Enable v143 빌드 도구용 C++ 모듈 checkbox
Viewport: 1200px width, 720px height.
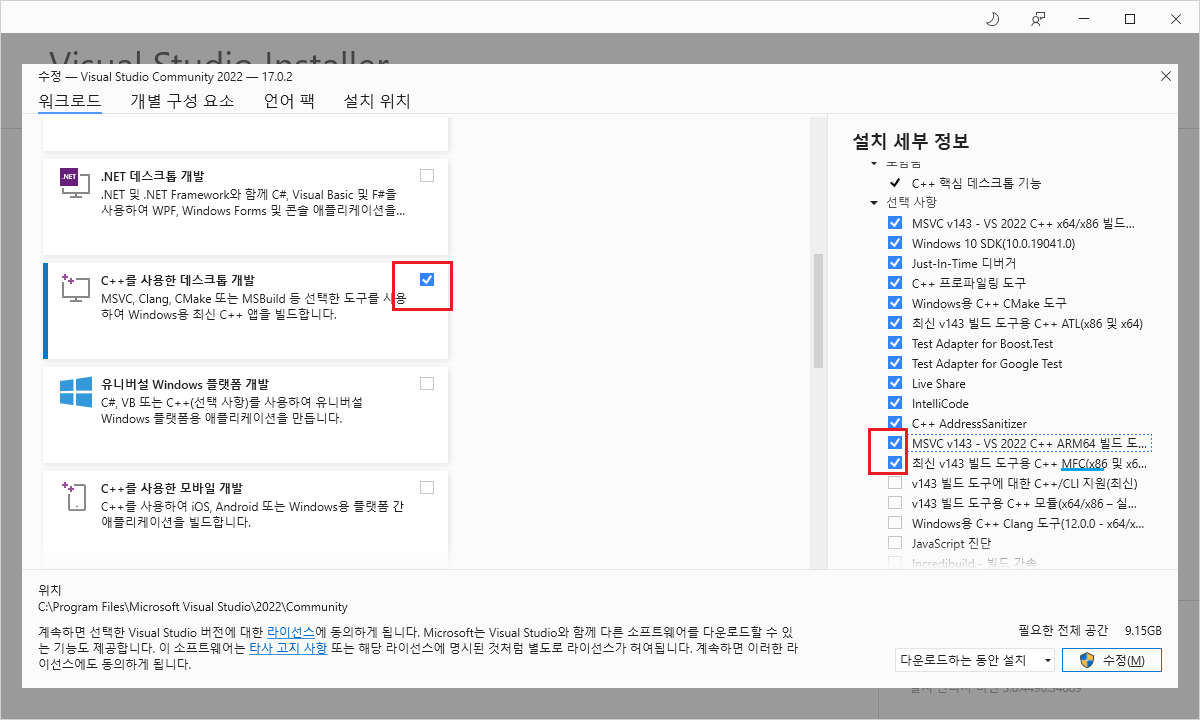[895, 503]
